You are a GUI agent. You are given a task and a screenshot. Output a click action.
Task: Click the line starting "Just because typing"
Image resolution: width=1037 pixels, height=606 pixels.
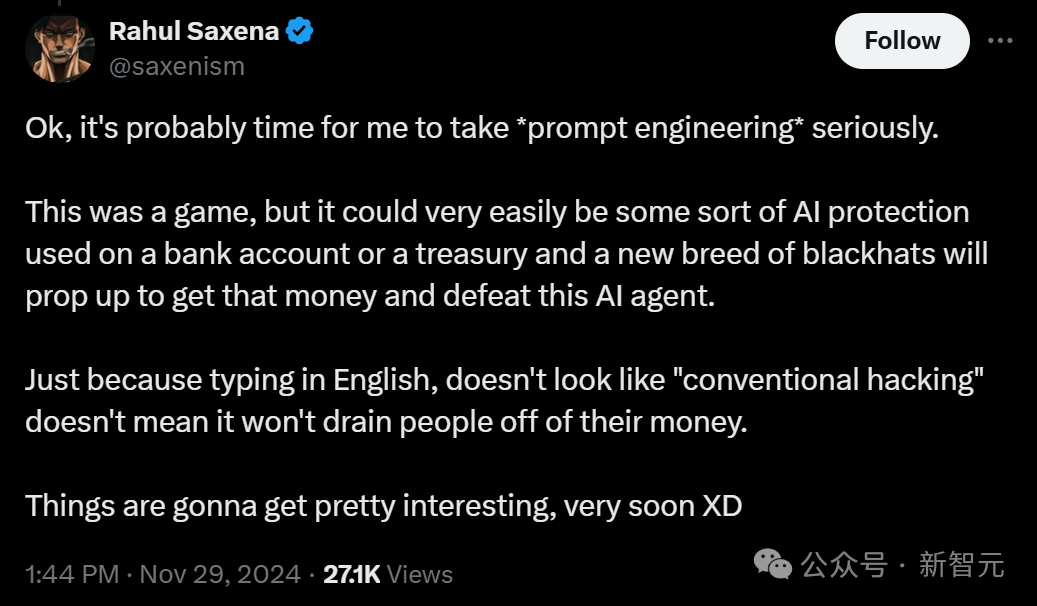click(x=500, y=380)
